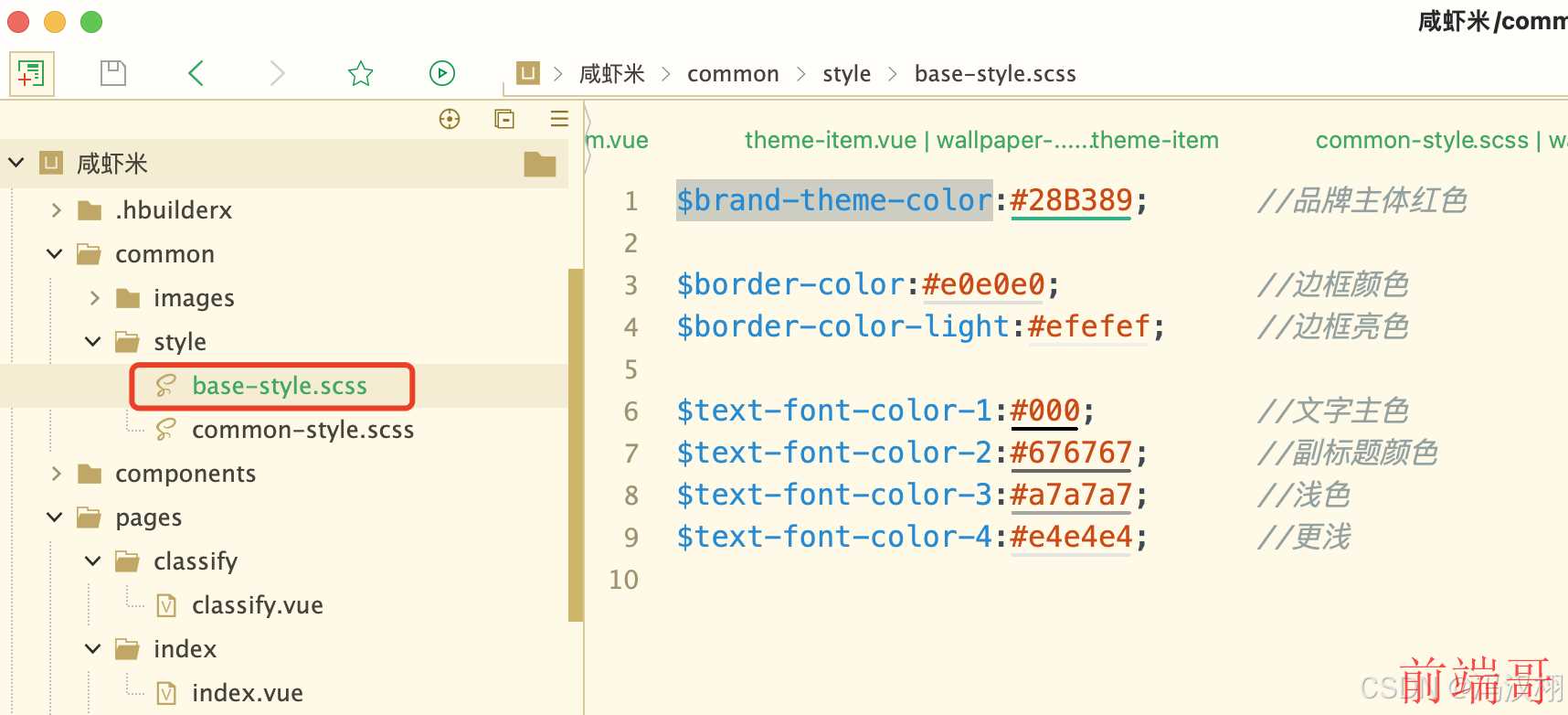Click the scss icon of common-style.scss
This screenshot has width=1568, height=715.
point(165,430)
